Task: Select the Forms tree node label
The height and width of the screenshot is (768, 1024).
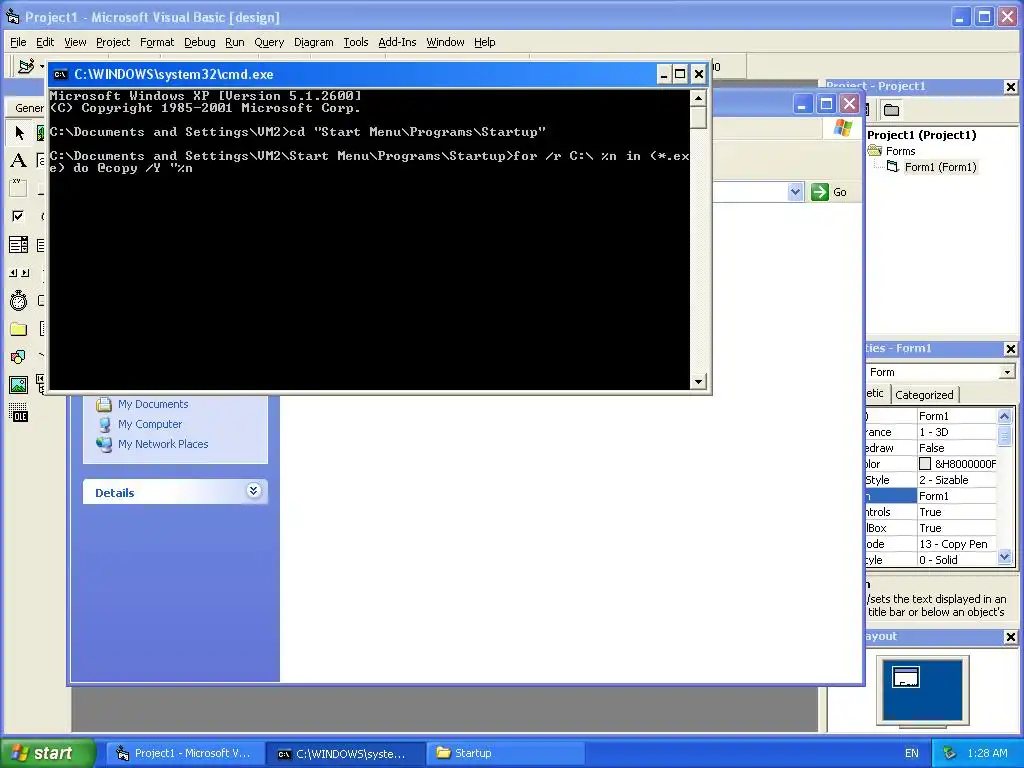Action: click(901, 151)
